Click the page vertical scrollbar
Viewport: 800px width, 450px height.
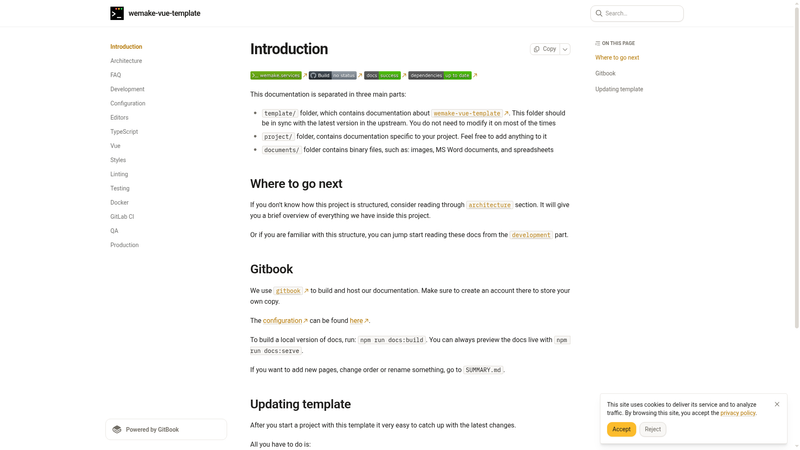coord(796,166)
